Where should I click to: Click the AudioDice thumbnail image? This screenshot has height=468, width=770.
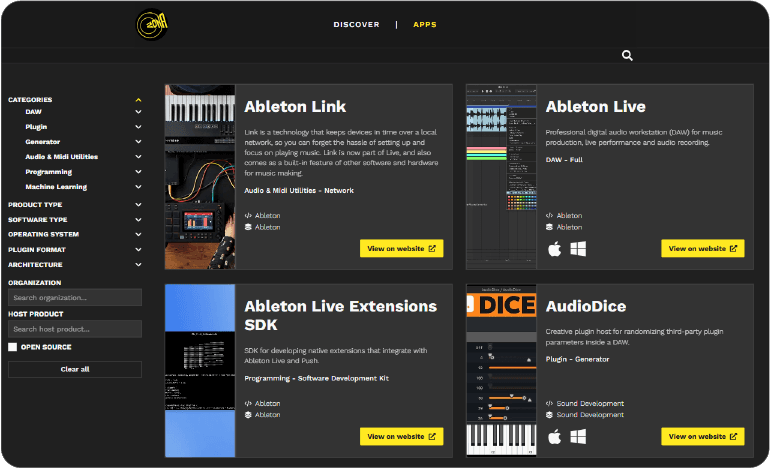501,371
